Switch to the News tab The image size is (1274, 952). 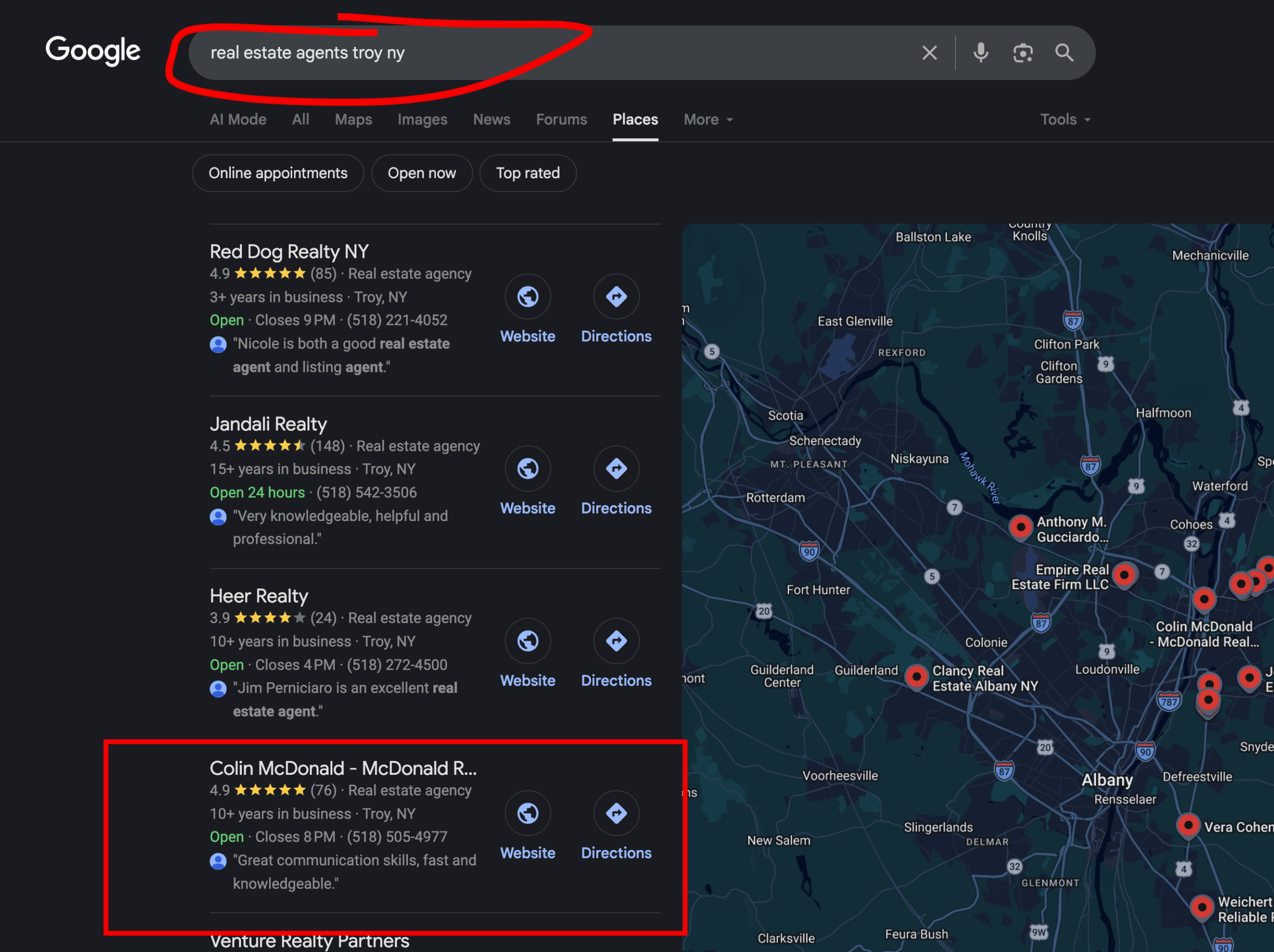491,119
